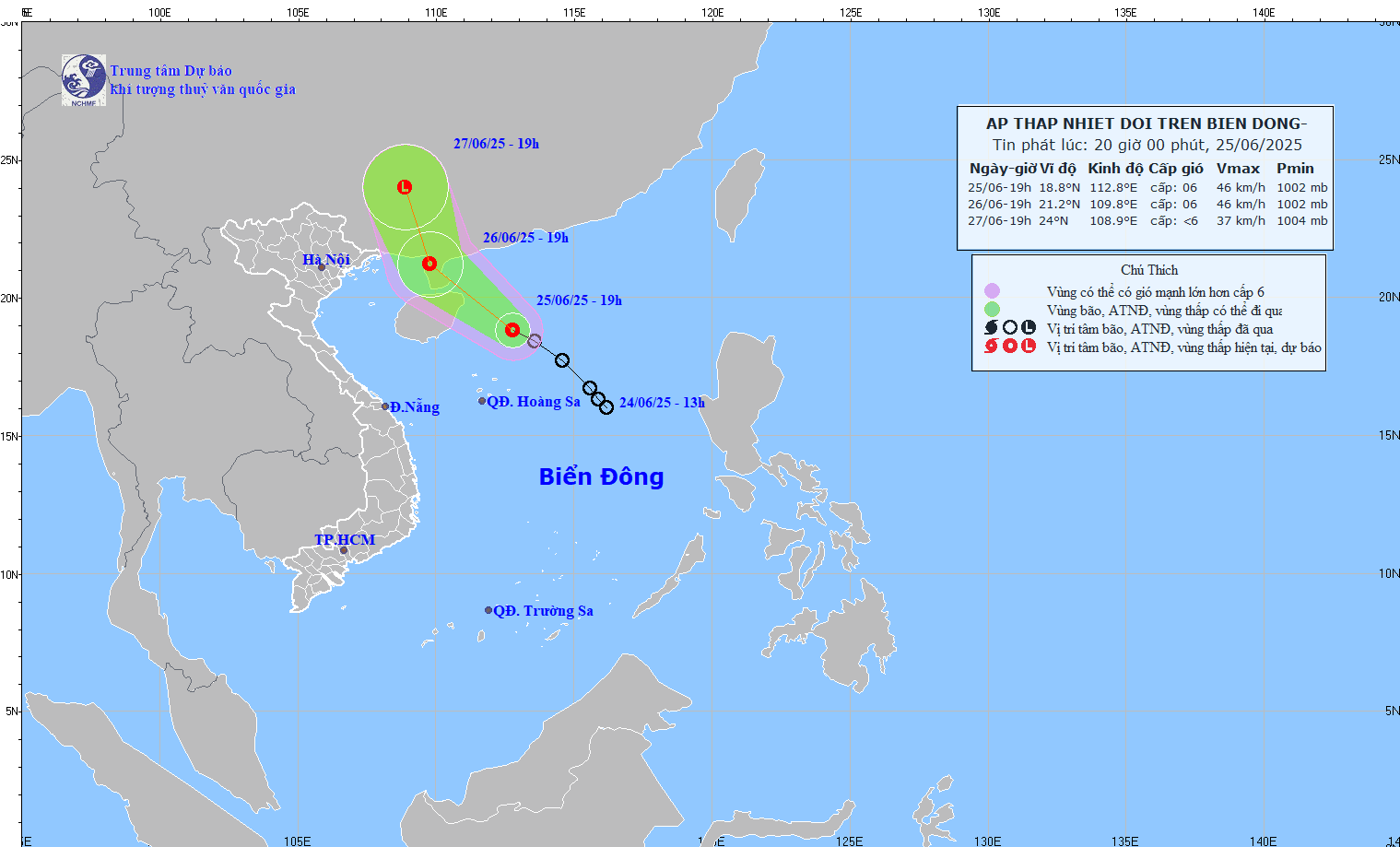Click the Chú Thích legend heading
This screenshot has height=847, width=1400.
pos(1148,270)
